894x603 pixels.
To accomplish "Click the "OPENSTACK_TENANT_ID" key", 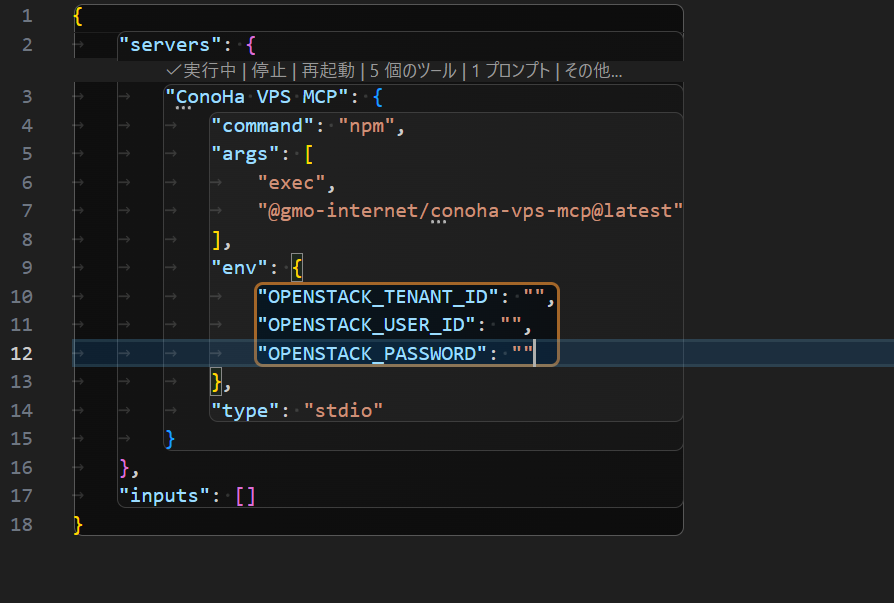I will [x=378, y=296].
